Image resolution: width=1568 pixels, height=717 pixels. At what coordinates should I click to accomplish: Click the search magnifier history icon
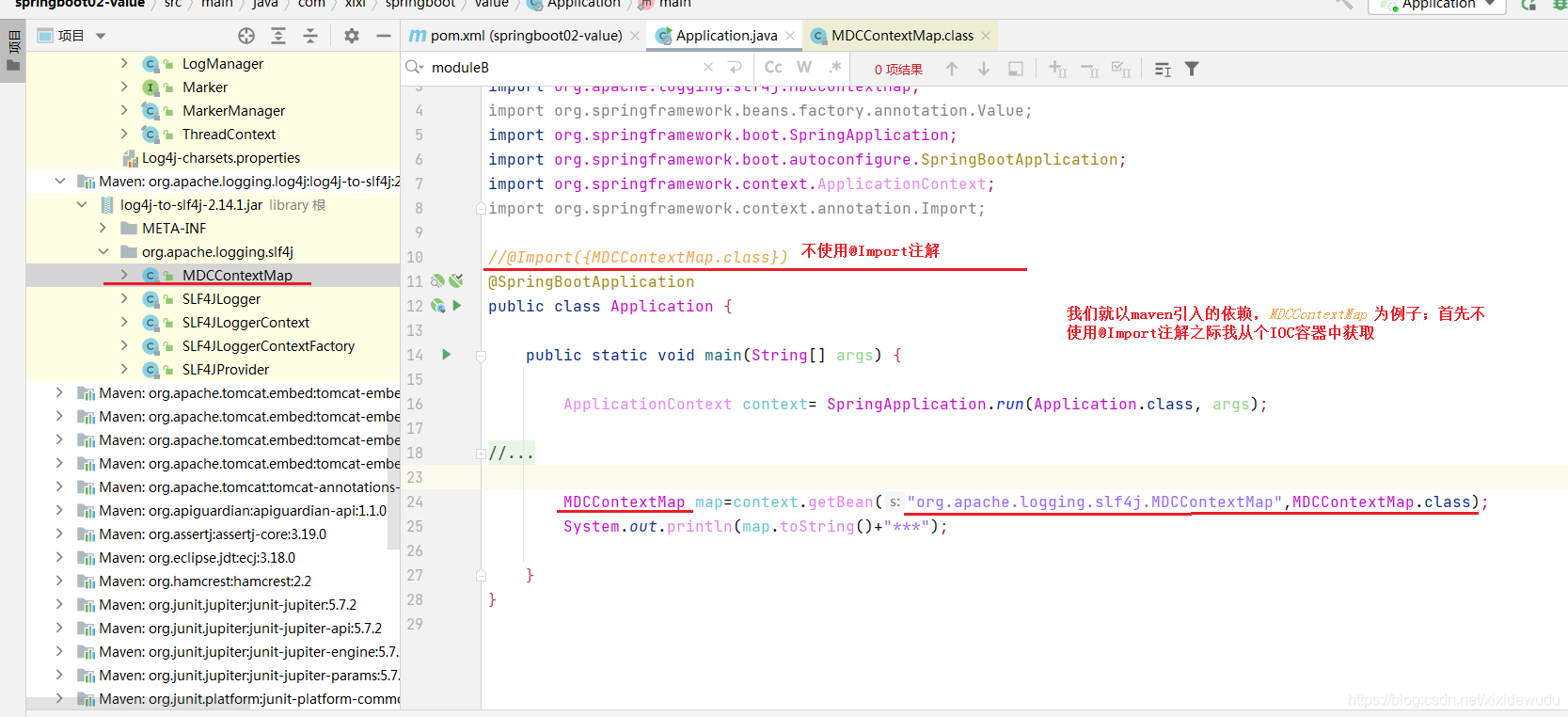(x=415, y=68)
